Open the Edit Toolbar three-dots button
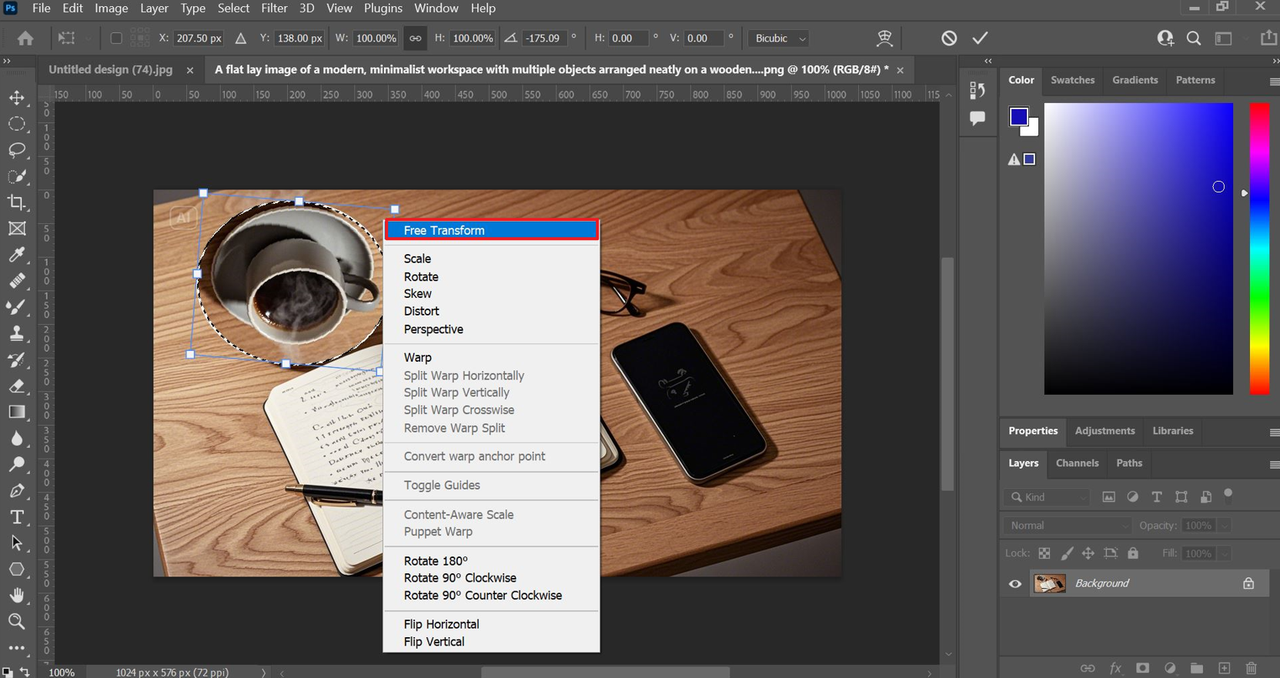The image size is (1280, 678). (17, 647)
